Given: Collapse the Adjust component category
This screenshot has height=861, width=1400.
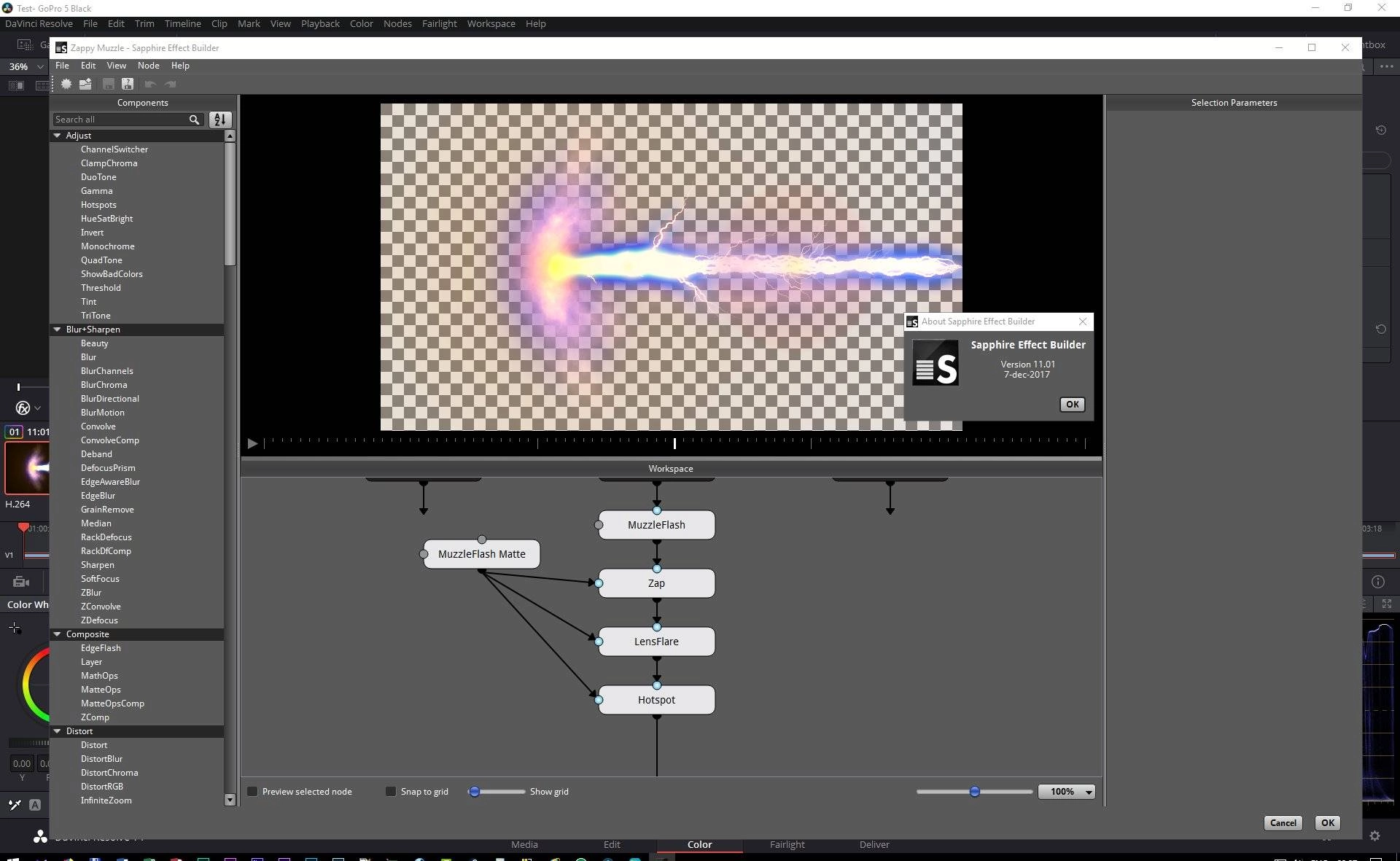Looking at the screenshot, I should pos(57,136).
